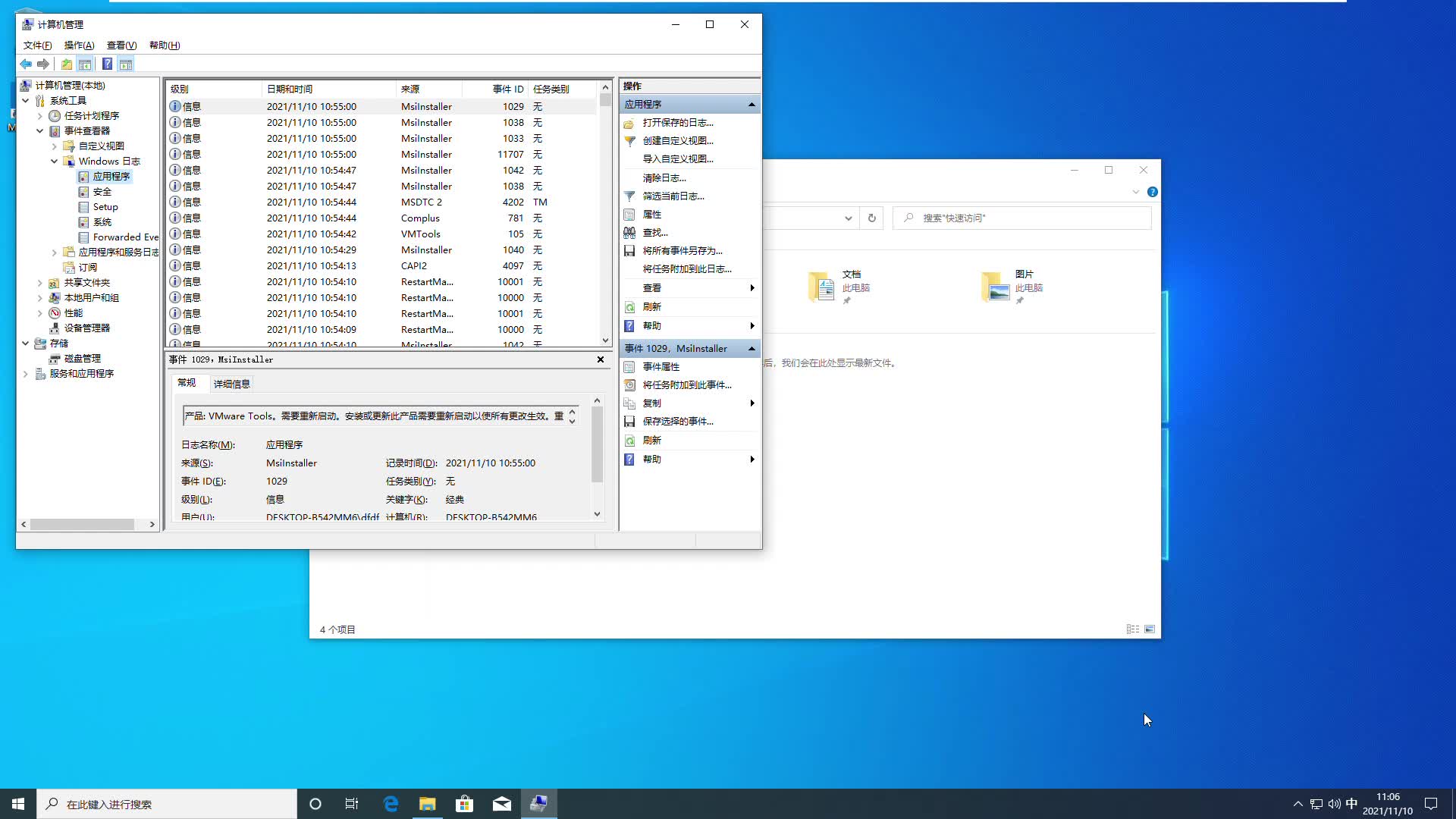The image size is (1456, 819).
Task: Click the Show/Hide Console Tree toolbar icon
Action: click(85, 64)
